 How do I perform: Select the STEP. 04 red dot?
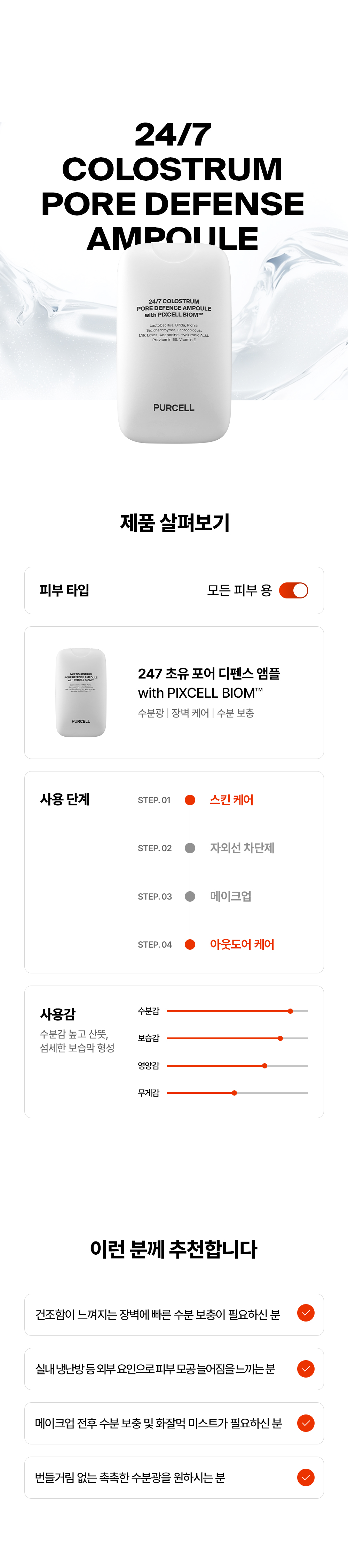pos(190,944)
